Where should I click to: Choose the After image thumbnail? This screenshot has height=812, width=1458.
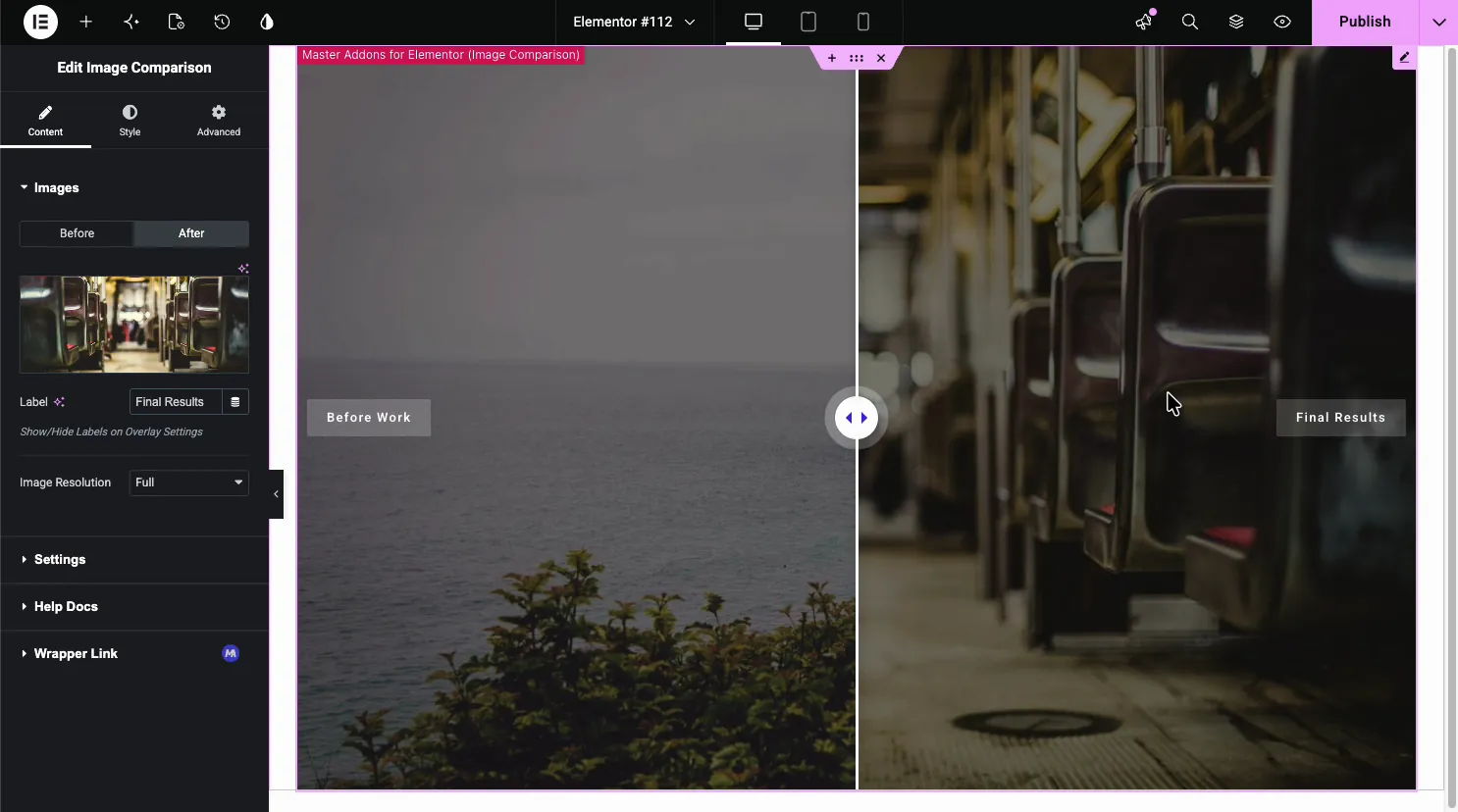134,325
